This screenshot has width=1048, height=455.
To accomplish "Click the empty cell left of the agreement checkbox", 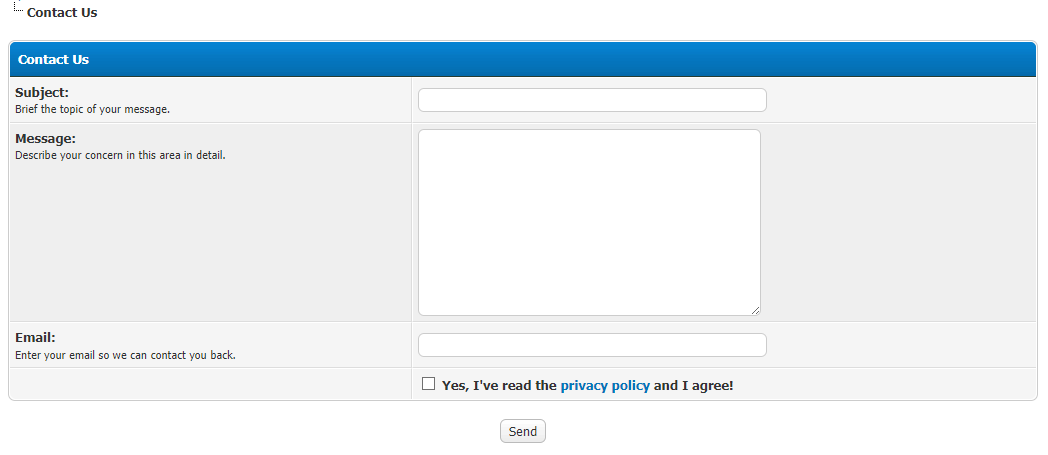I will coord(210,385).
